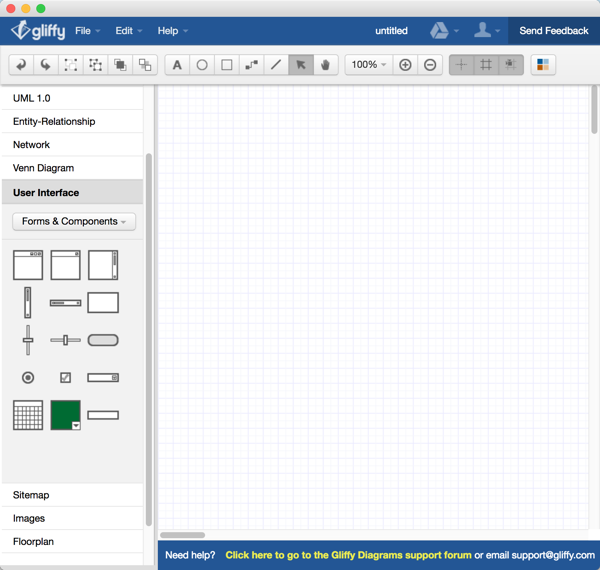Image resolution: width=600 pixels, height=570 pixels.
Task: Click the Undo arrow icon
Action: pos(21,65)
